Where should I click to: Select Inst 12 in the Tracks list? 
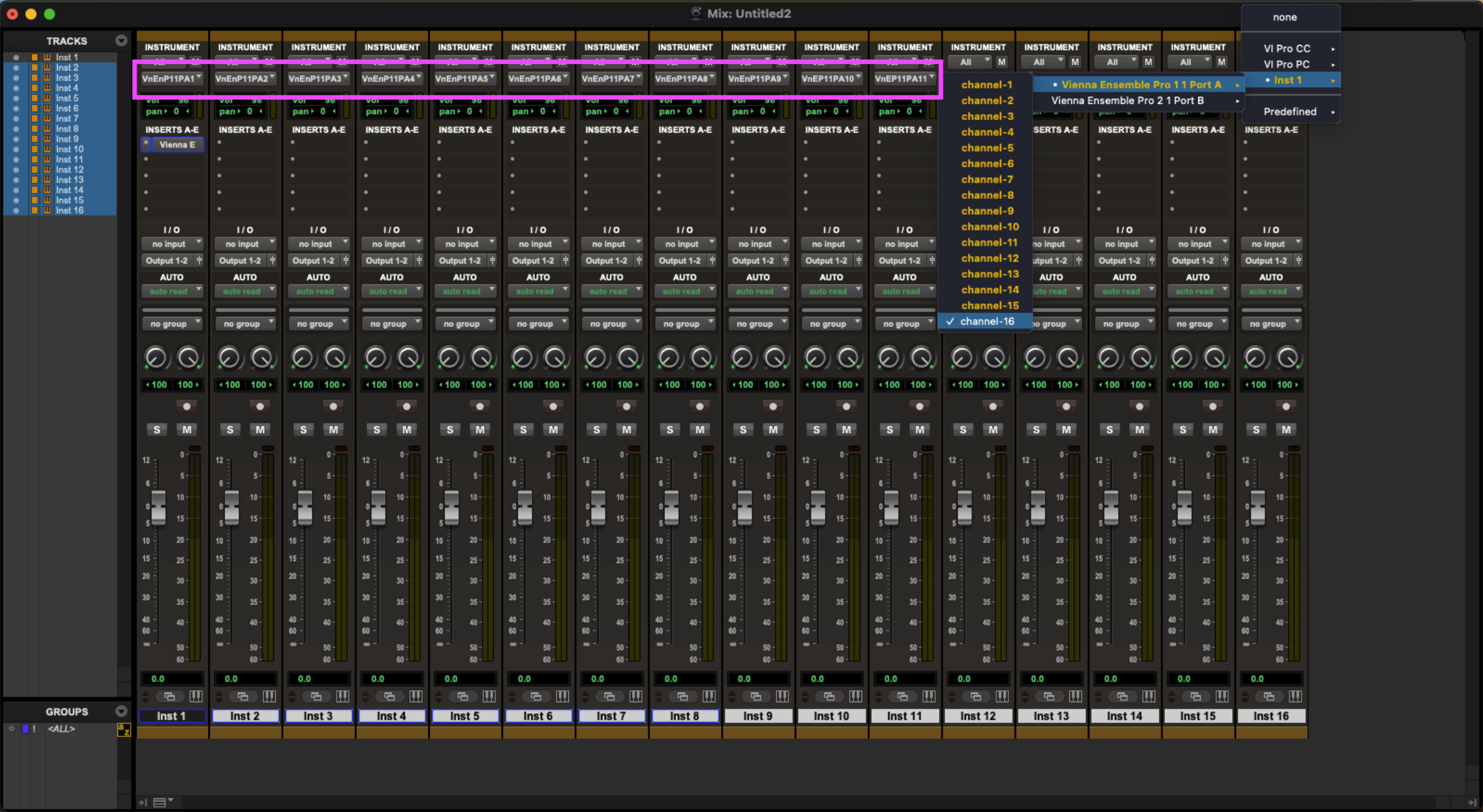(x=69, y=169)
